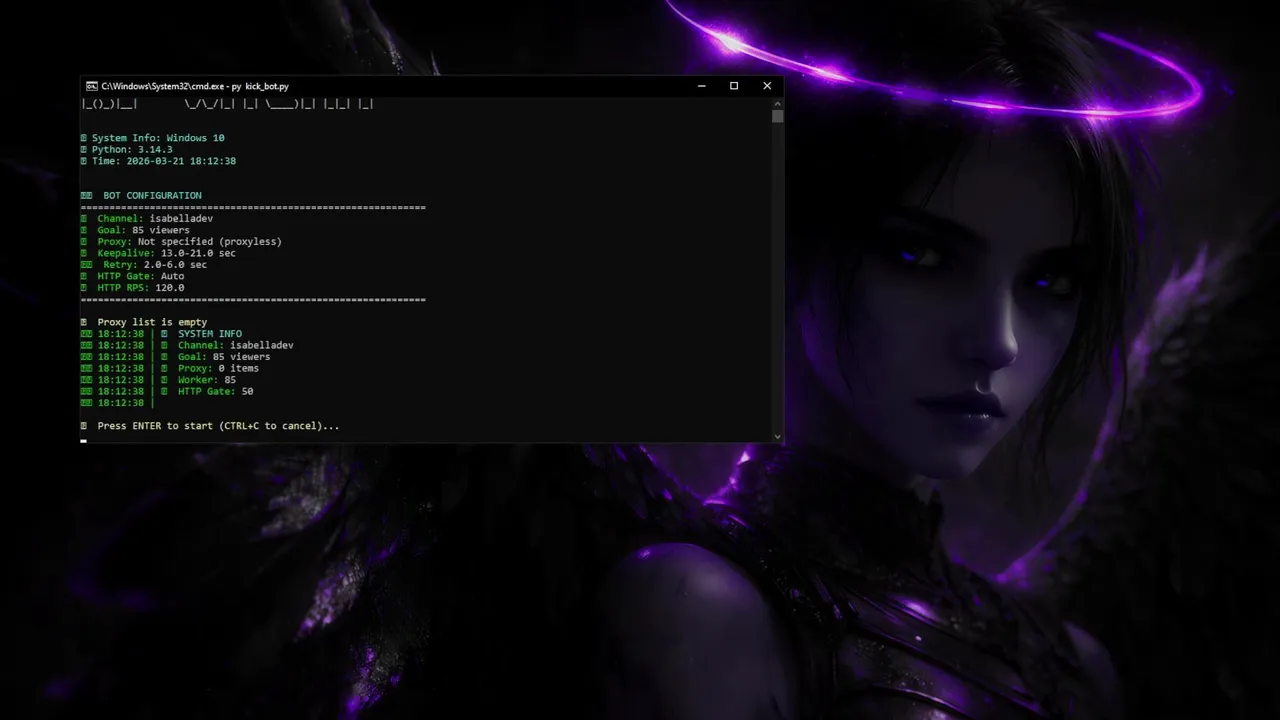The image size is (1280, 720).
Task: Click the 'System Info: Windows 10' line
Action: pyautogui.click(x=153, y=138)
